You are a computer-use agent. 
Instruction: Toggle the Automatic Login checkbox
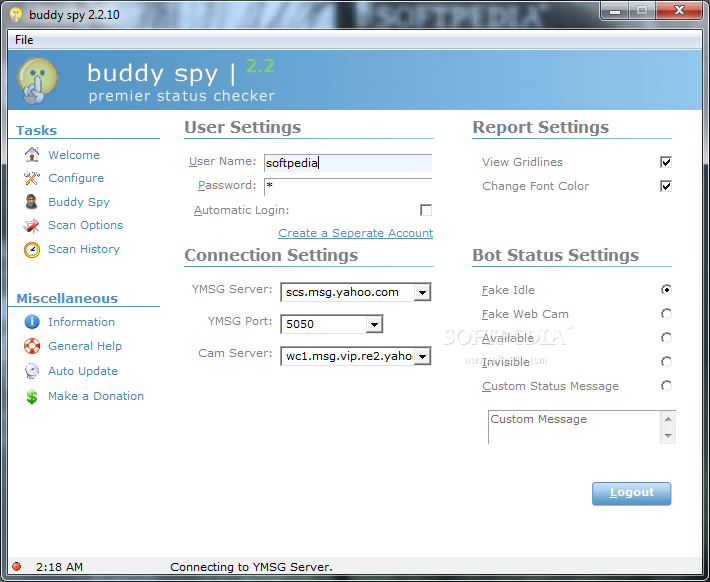[x=426, y=210]
